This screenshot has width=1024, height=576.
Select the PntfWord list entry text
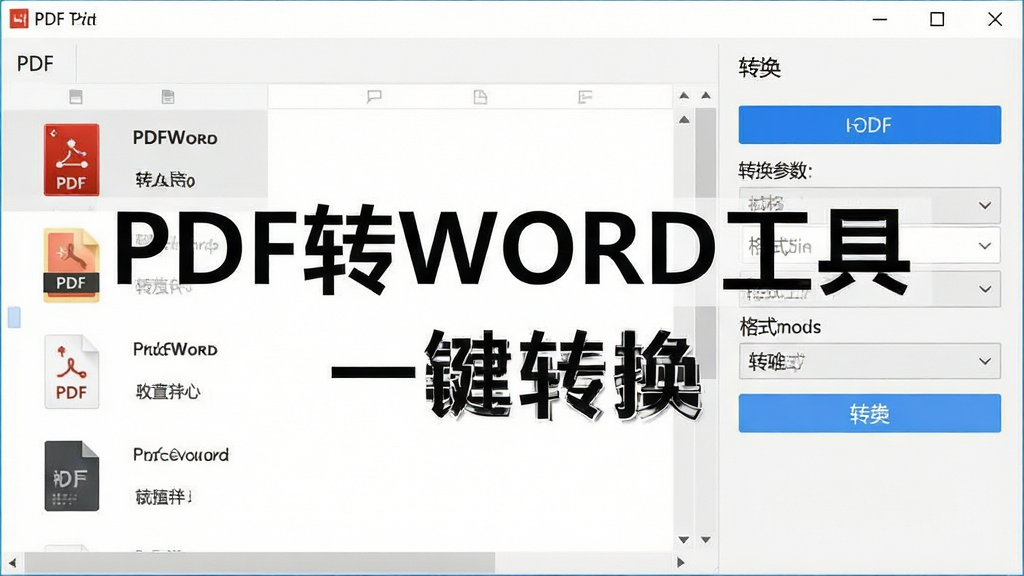point(175,349)
